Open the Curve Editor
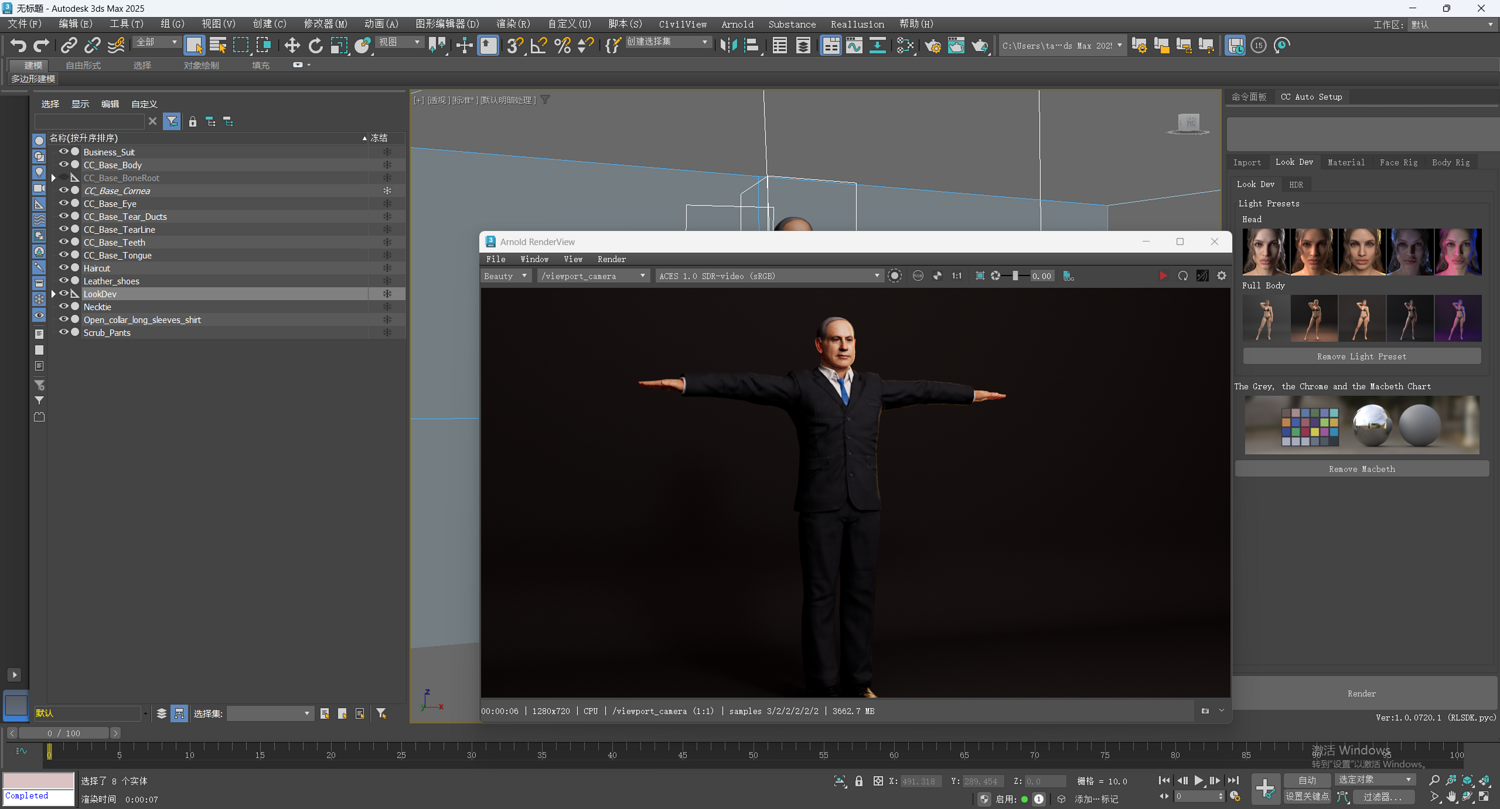1500x809 pixels. click(x=854, y=45)
